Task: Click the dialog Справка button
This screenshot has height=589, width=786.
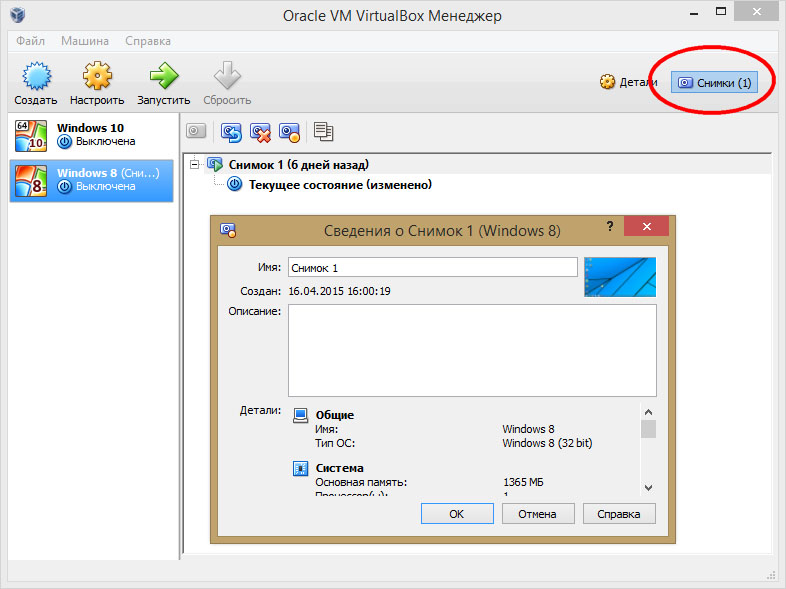Action: 619,514
